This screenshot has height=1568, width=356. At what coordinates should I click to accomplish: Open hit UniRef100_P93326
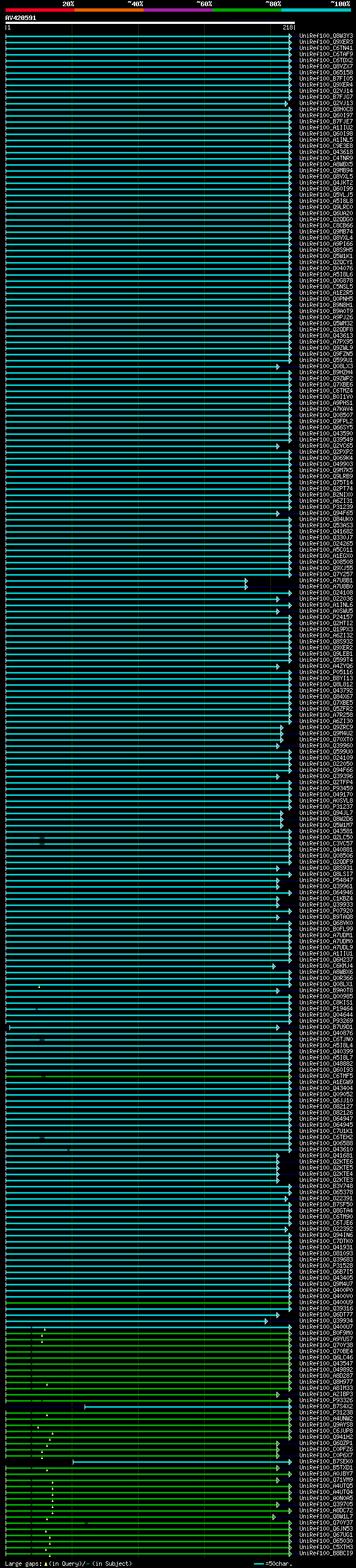point(326,1400)
